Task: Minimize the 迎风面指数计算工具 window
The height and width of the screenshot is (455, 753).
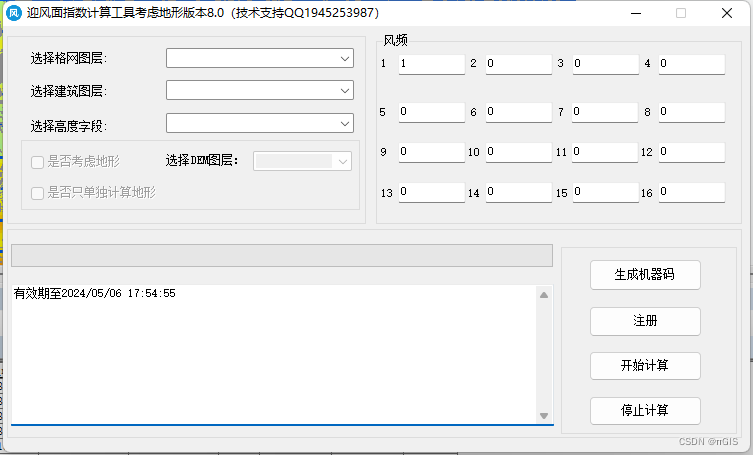Action: point(636,13)
